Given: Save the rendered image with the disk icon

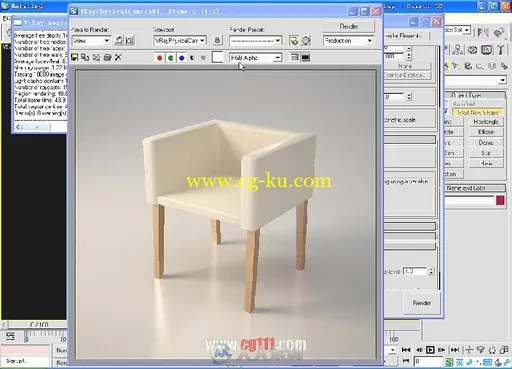Looking at the screenshot, I should coord(74,57).
